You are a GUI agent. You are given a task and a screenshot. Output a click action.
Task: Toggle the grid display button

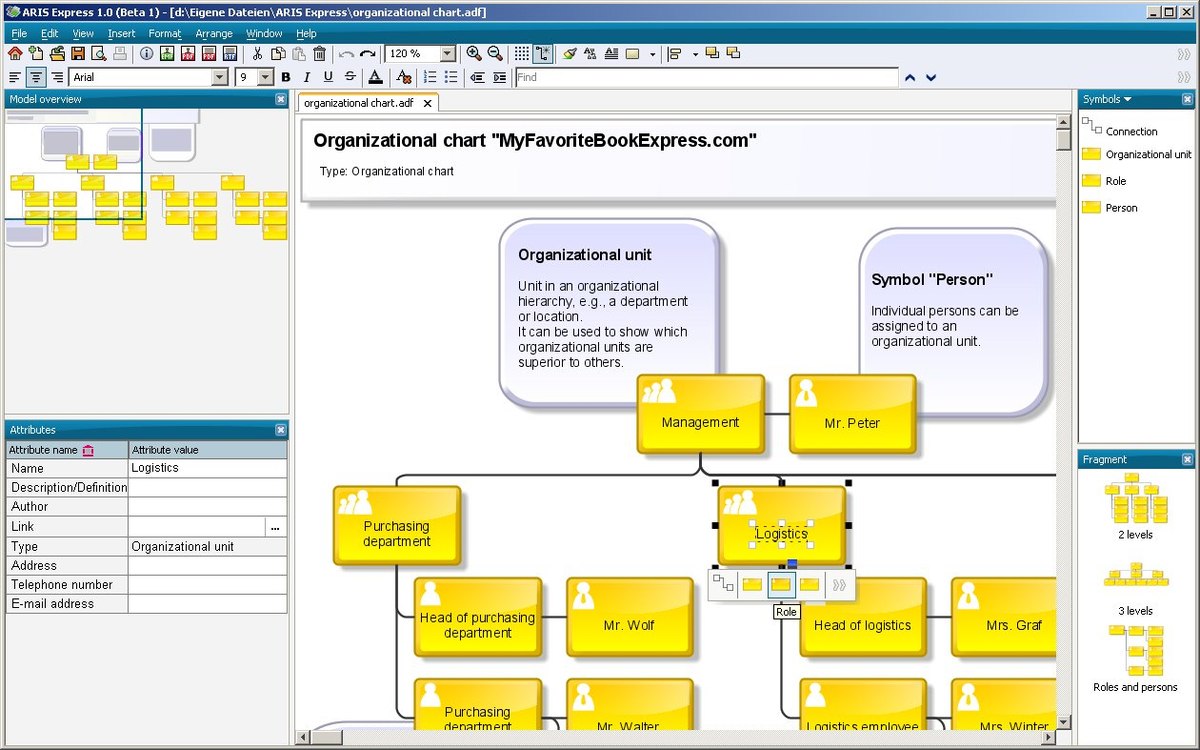click(522, 54)
